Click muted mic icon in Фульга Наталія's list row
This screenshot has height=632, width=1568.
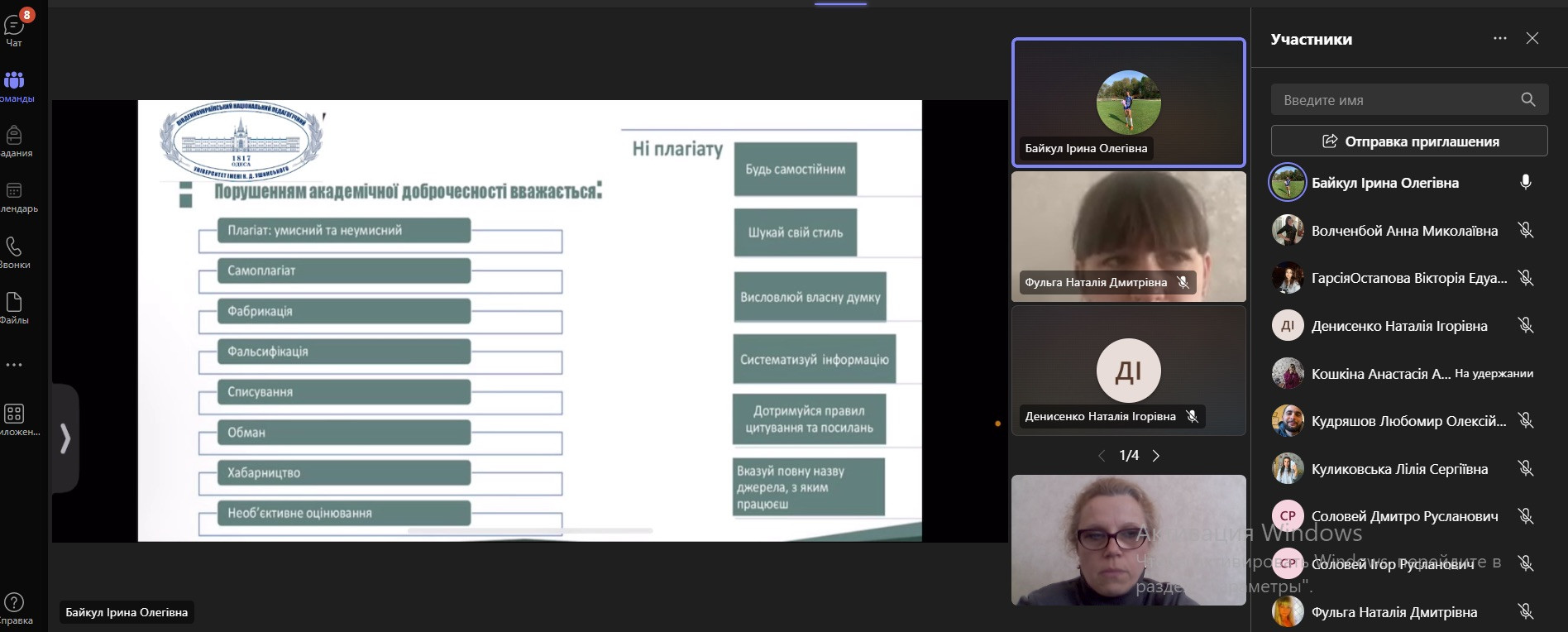click(1526, 612)
